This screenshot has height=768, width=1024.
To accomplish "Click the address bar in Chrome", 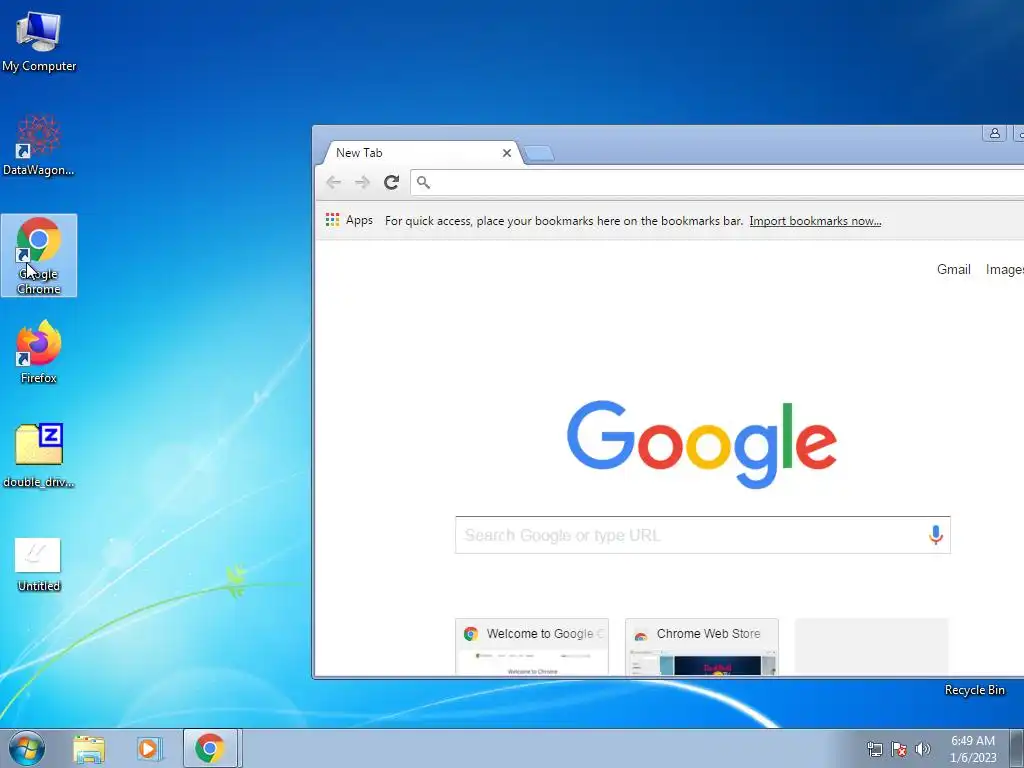I will click(x=717, y=182).
